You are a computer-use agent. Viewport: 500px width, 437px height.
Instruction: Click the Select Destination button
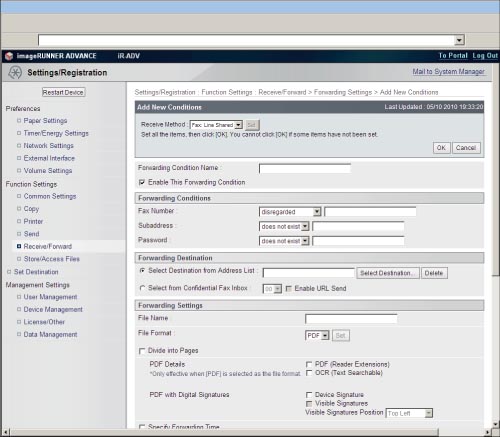coord(388,273)
